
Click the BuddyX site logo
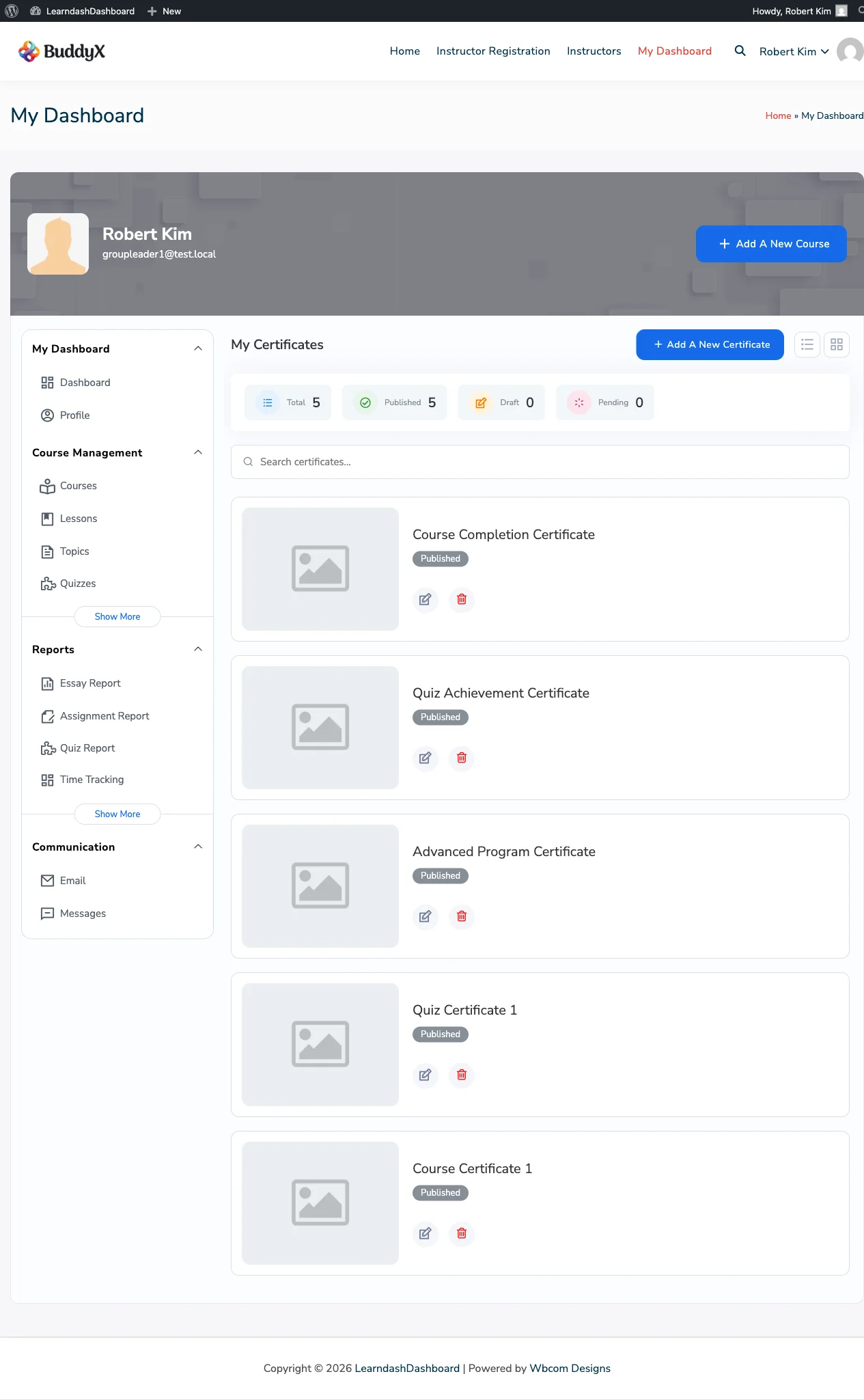click(61, 51)
